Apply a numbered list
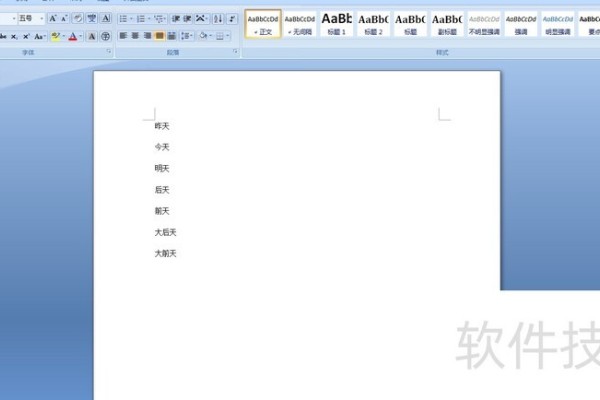The image size is (600, 400). (140, 19)
